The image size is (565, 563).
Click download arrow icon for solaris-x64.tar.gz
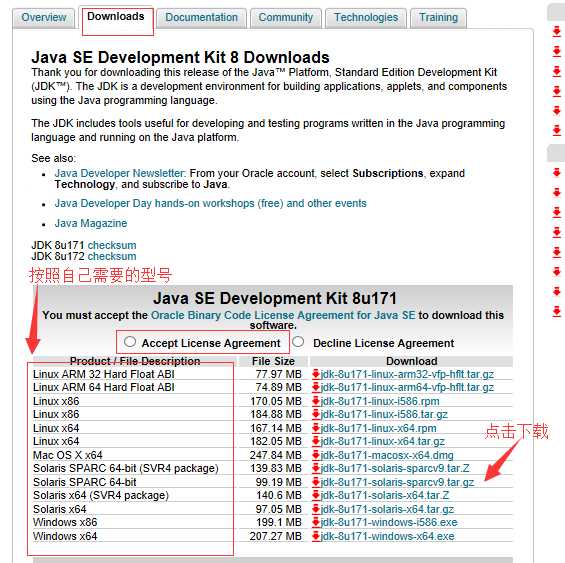[316, 509]
